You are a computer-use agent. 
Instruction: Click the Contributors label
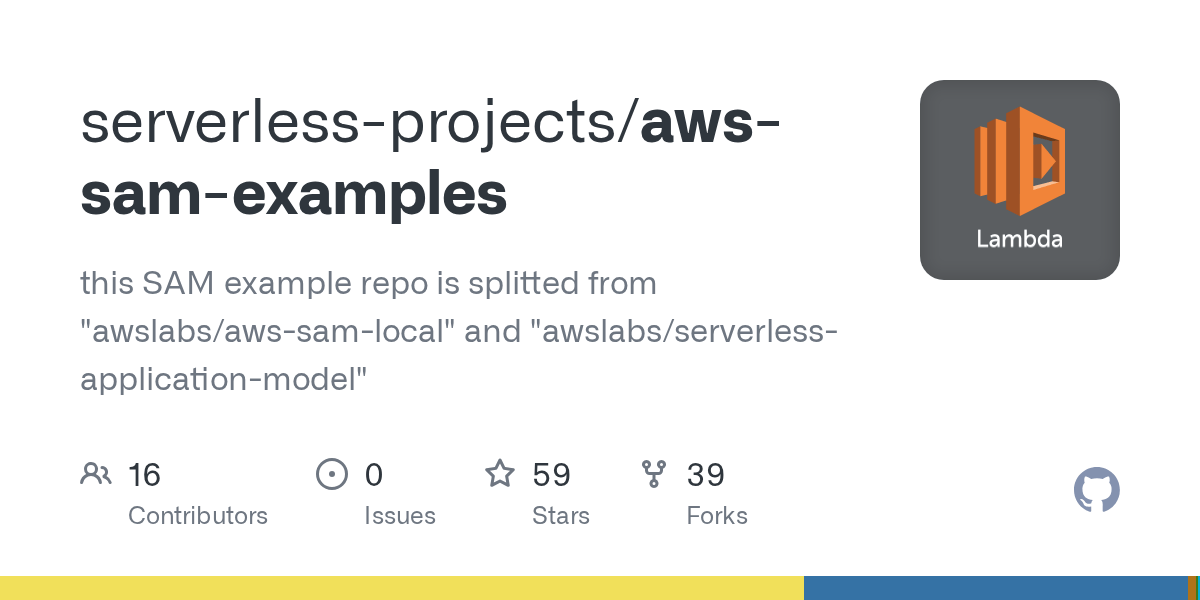198,516
